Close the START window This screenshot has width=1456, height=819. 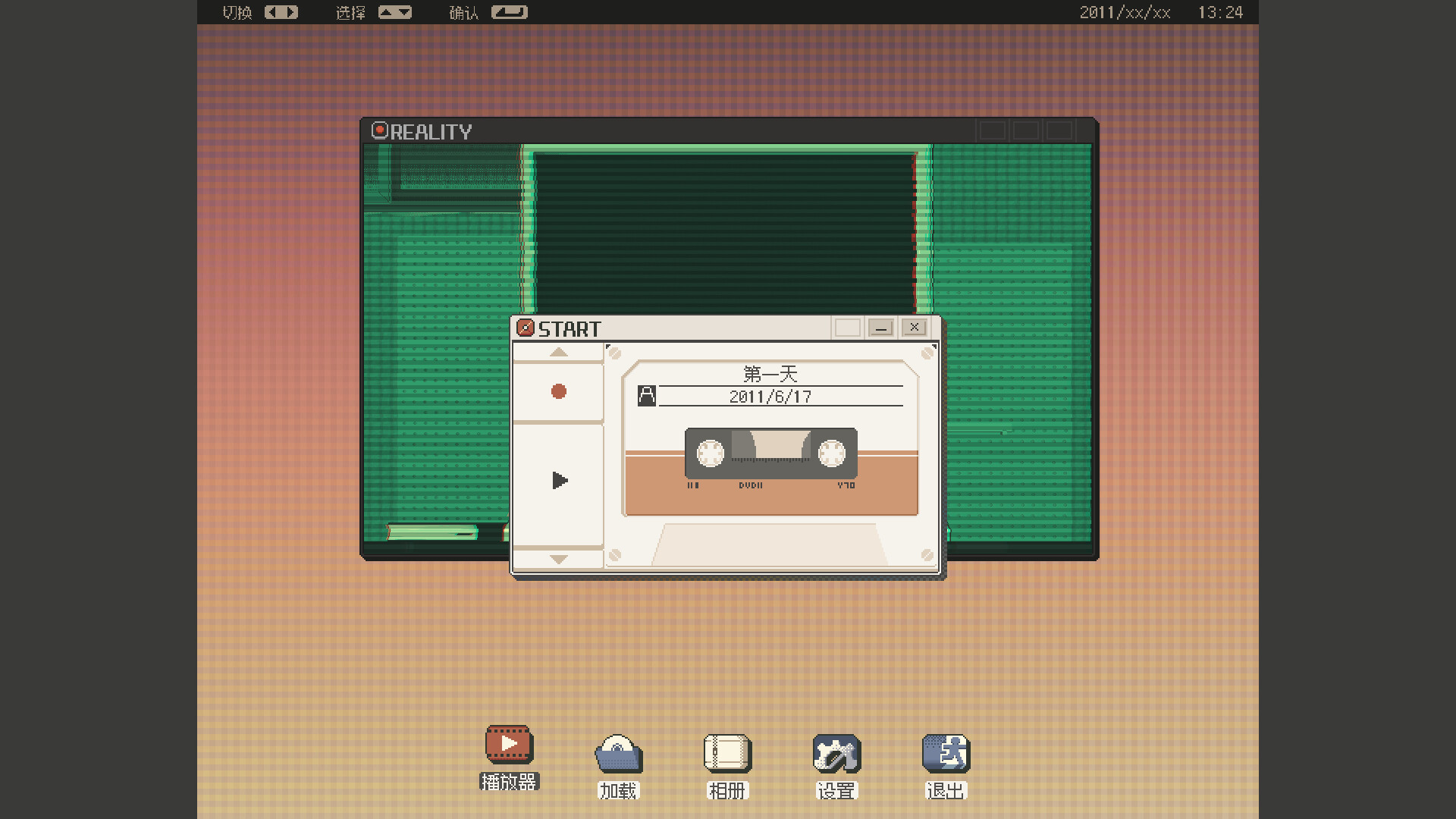coord(915,328)
